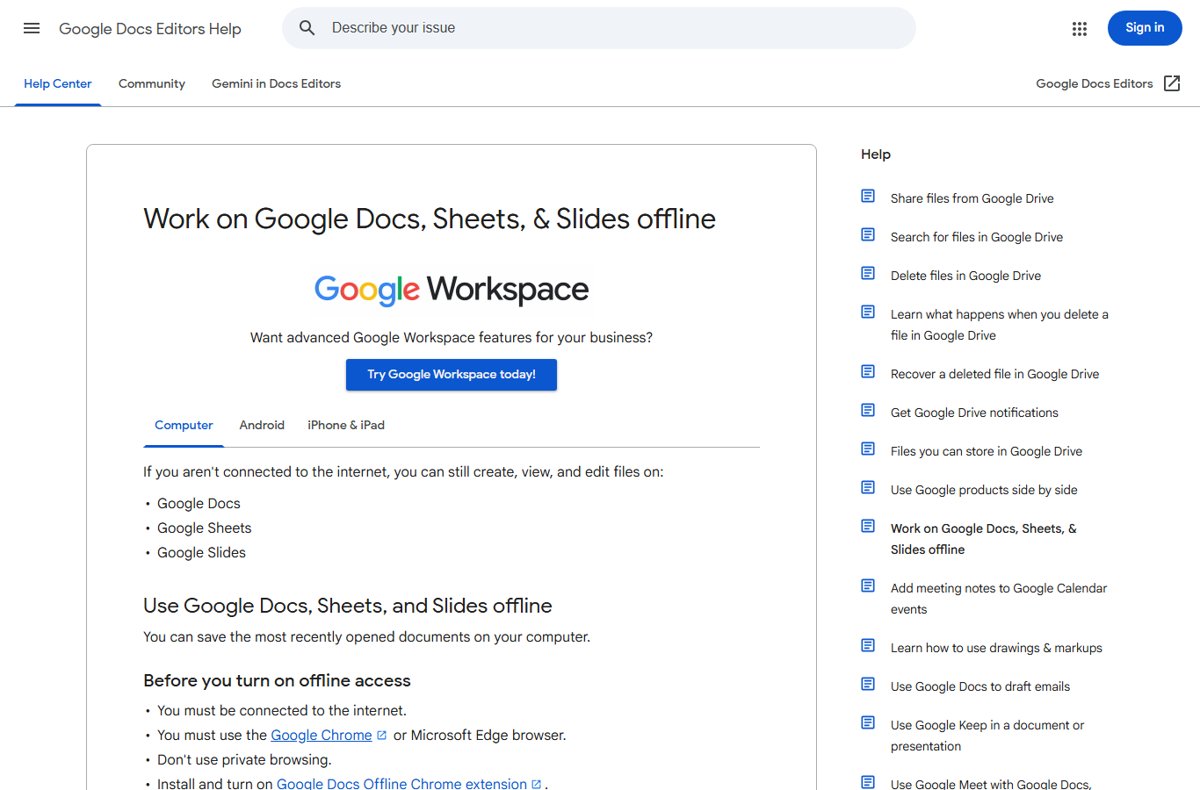Click article icon beside Delete files in Google Drive
Screen dimensions: 1200x790
point(868,274)
